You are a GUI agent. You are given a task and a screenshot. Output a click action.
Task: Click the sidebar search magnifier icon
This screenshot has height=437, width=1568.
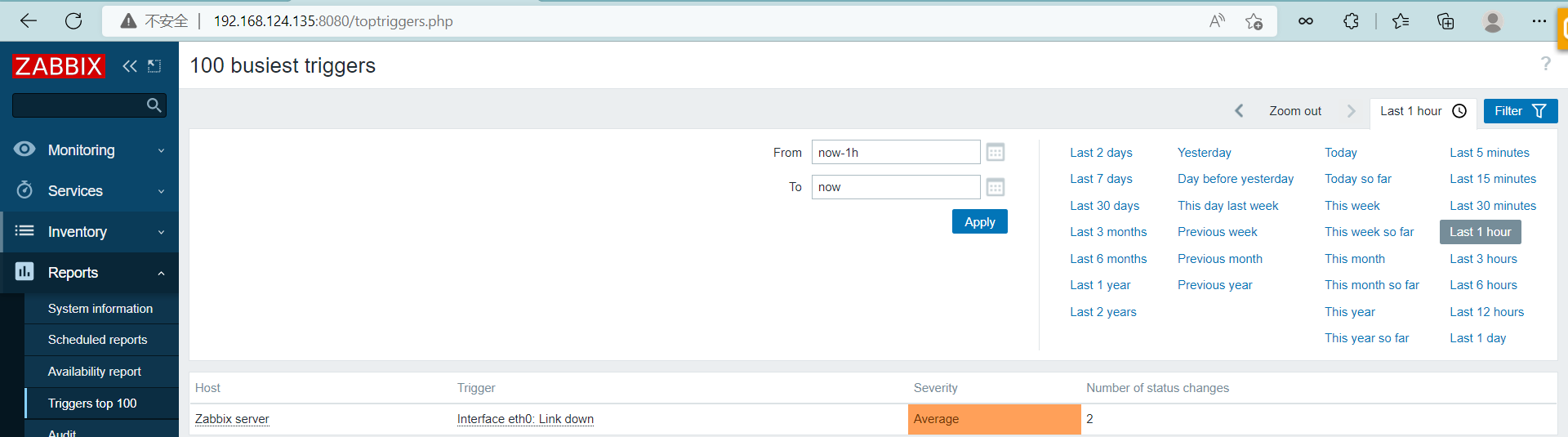154,105
